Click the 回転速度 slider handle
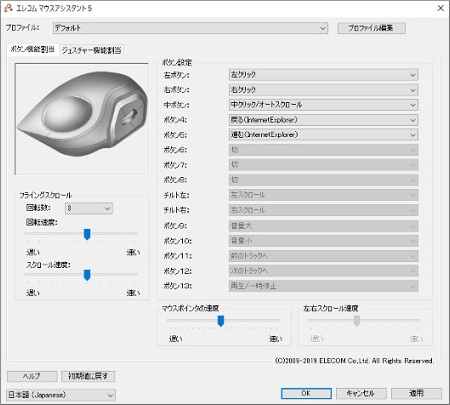This screenshot has width=450, height=405. [87, 234]
